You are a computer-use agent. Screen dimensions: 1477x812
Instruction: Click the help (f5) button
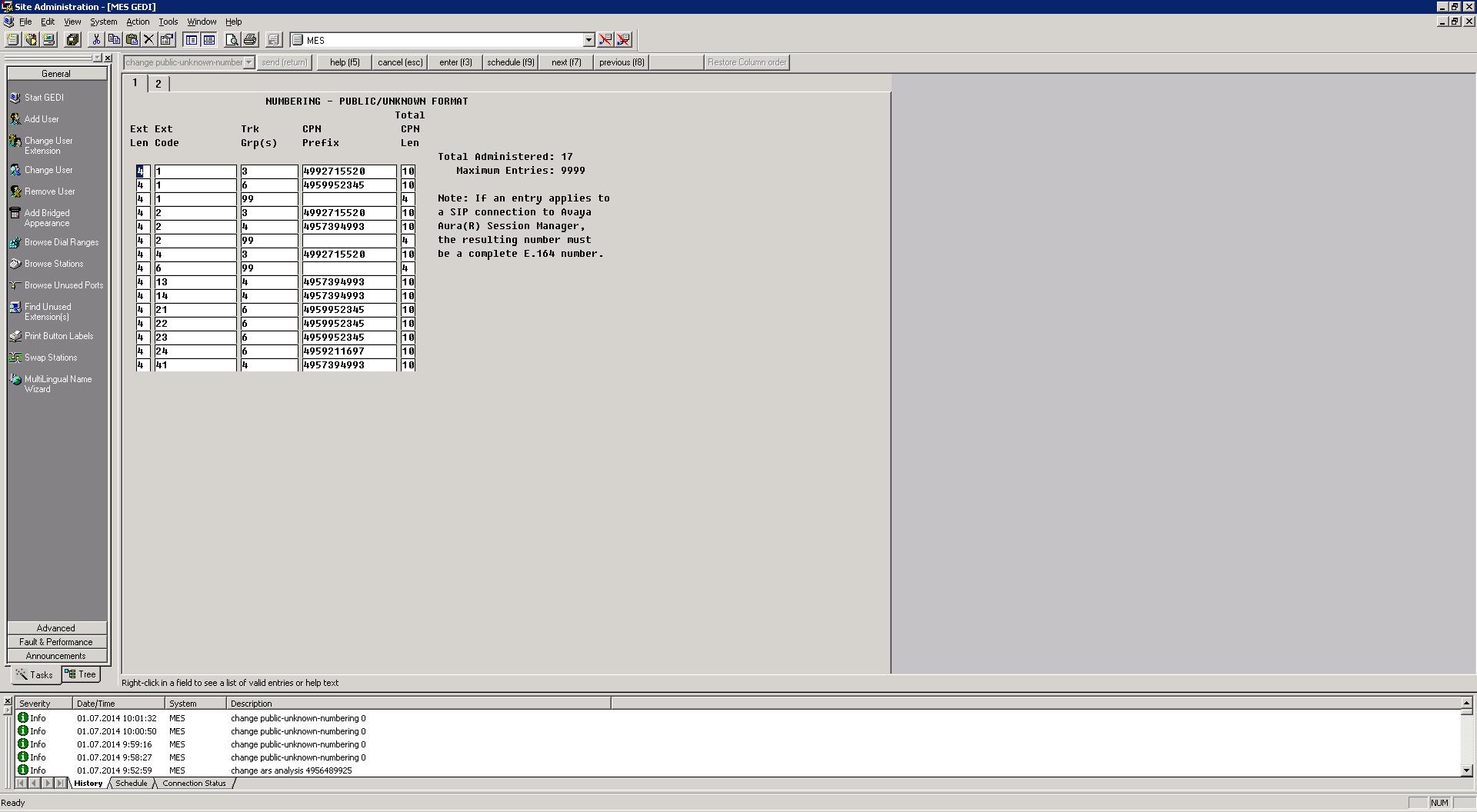[345, 62]
